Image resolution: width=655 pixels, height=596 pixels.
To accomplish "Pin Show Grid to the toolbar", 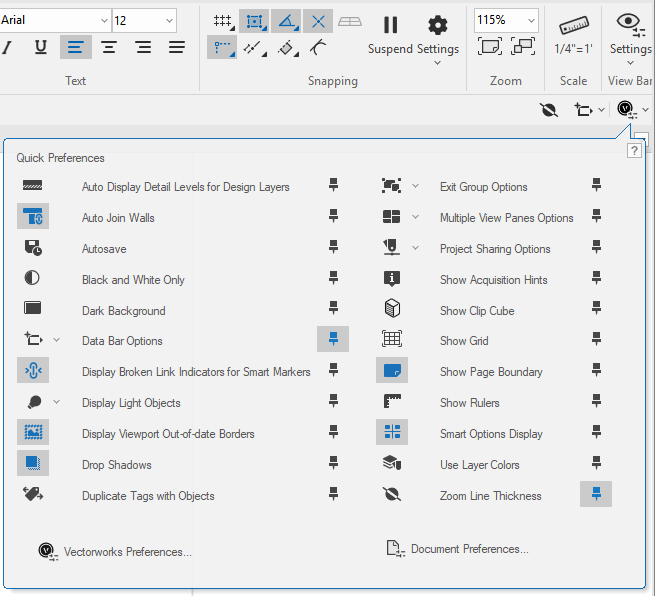I will click(597, 339).
